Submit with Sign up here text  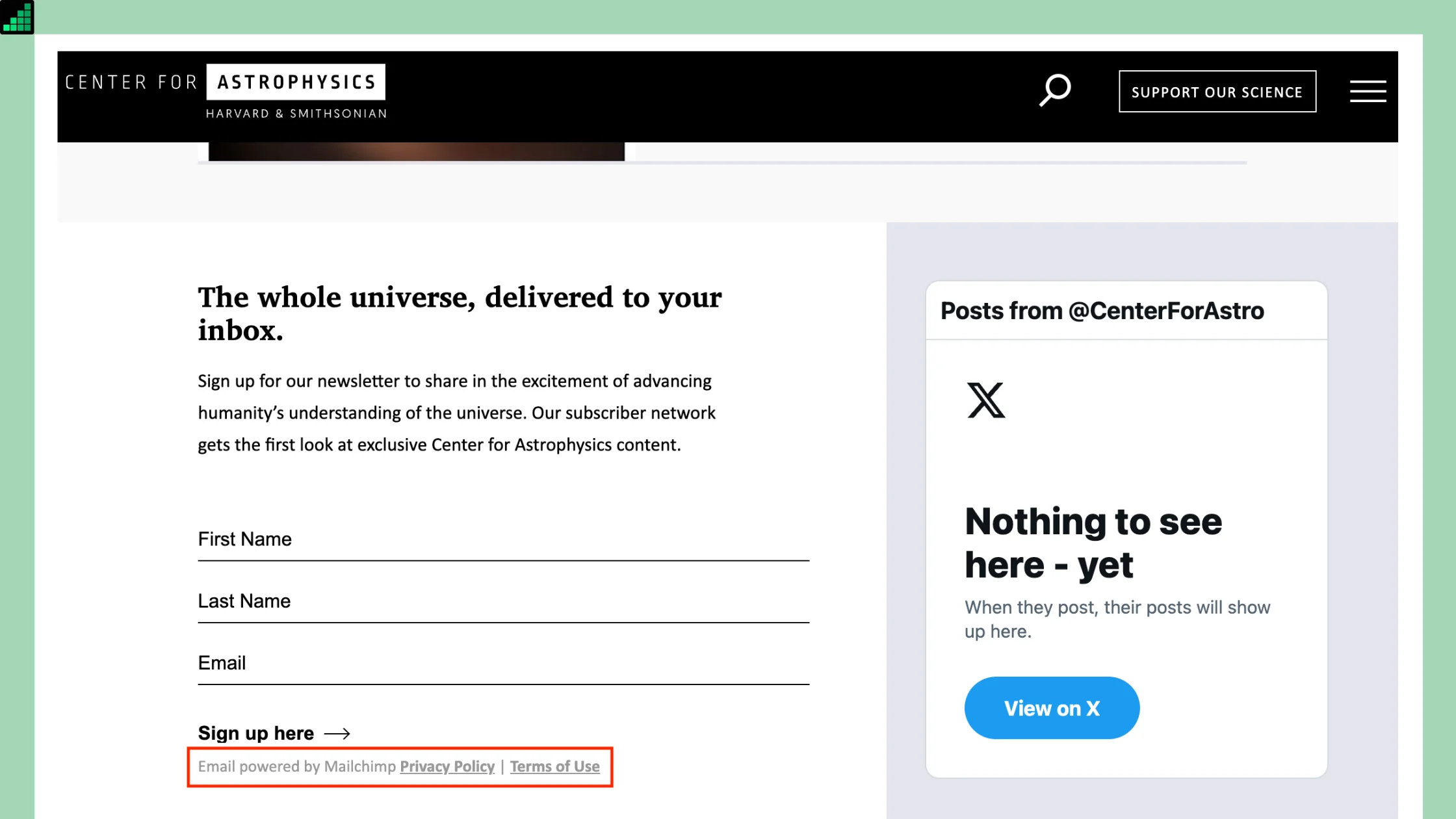[x=255, y=733]
